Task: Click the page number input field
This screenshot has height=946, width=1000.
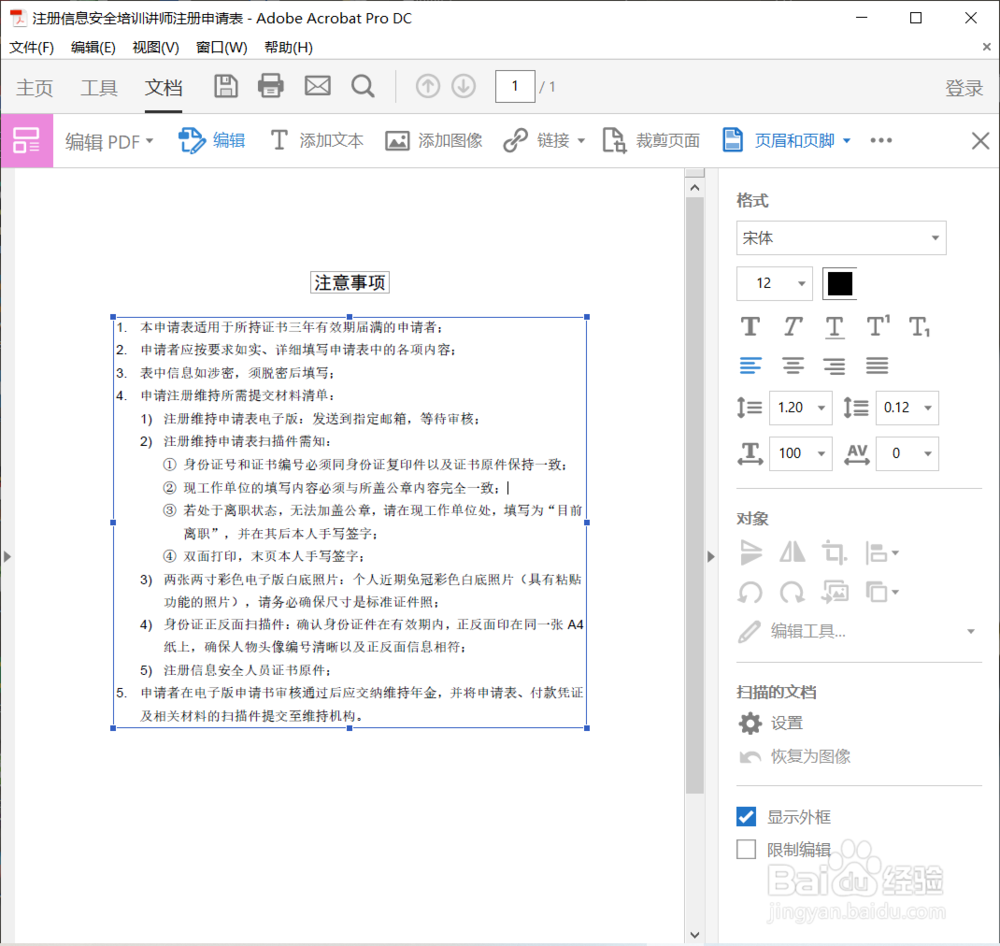Action: [x=515, y=86]
